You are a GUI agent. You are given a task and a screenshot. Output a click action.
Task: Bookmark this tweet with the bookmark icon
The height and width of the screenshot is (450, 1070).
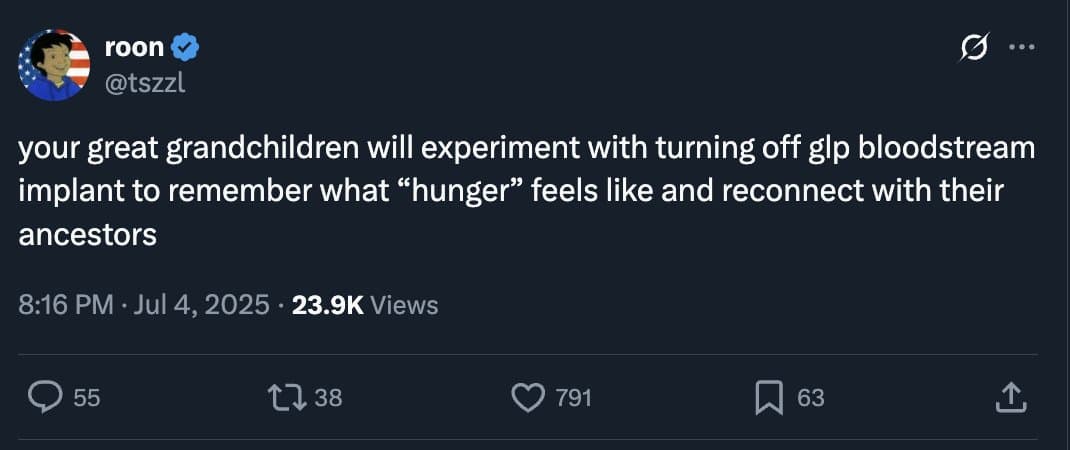(768, 398)
